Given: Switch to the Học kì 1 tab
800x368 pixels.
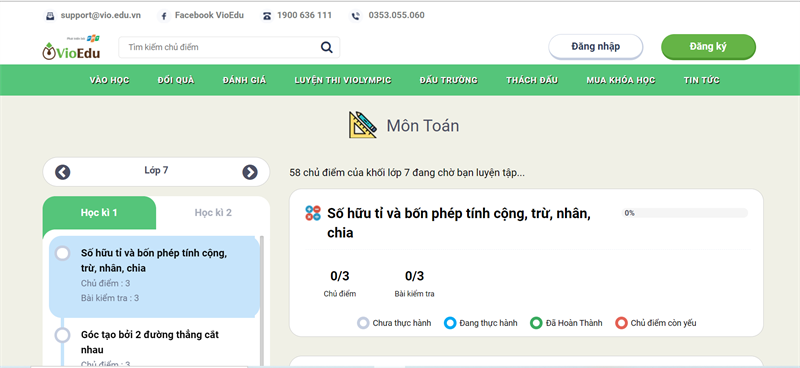Looking at the screenshot, I should click(99, 213).
